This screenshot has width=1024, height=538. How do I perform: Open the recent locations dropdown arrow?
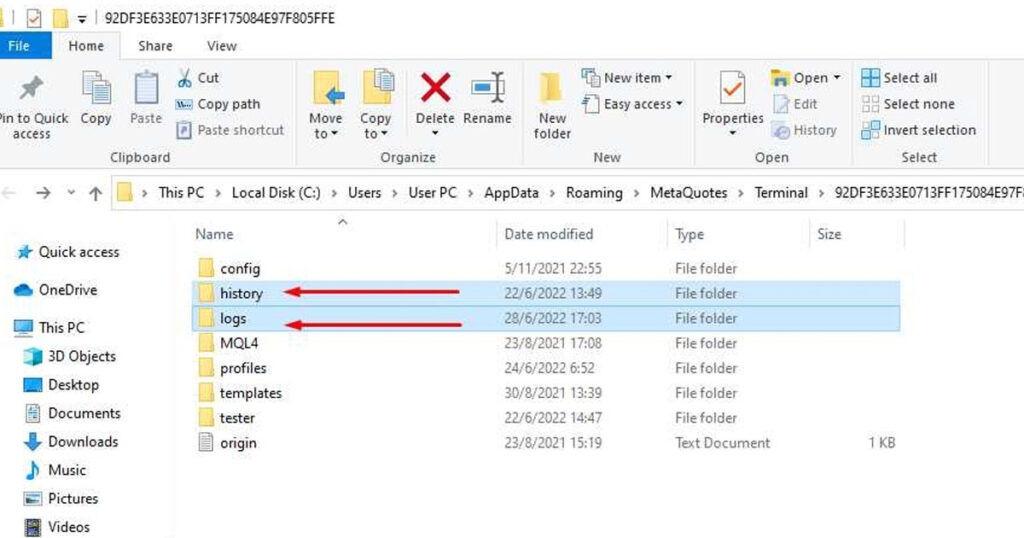pyautogui.click(x=71, y=193)
